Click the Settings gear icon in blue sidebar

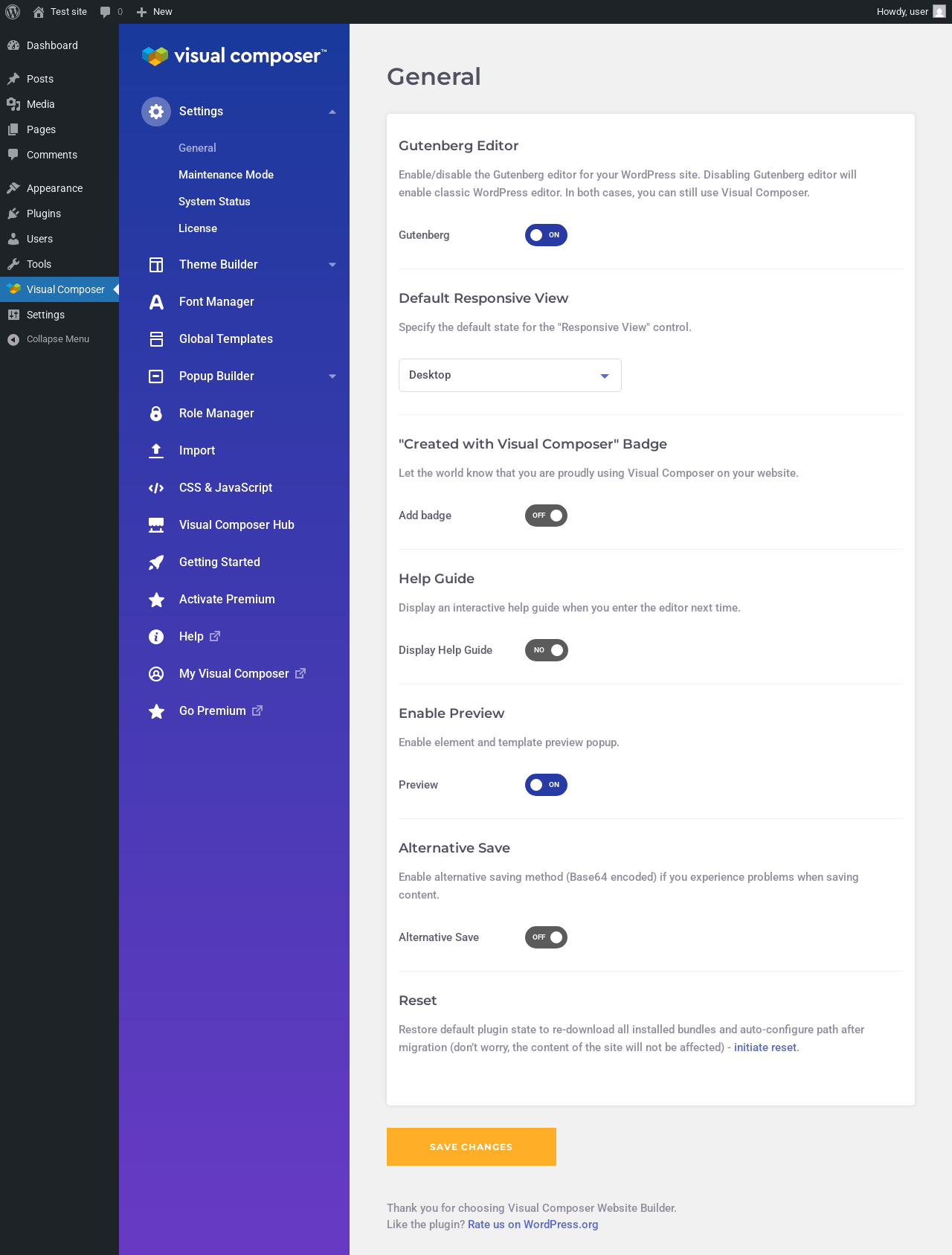(x=156, y=112)
